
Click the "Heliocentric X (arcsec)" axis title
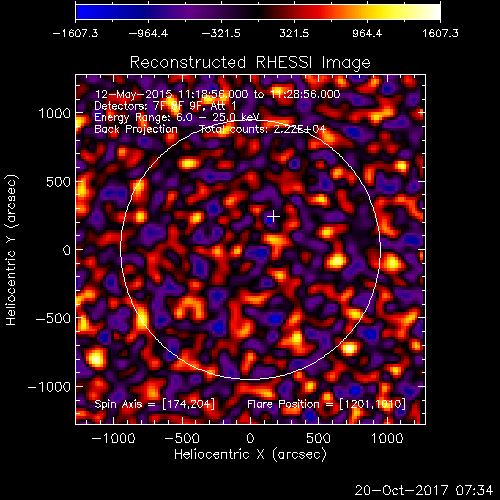pyautogui.click(x=250, y=455)
